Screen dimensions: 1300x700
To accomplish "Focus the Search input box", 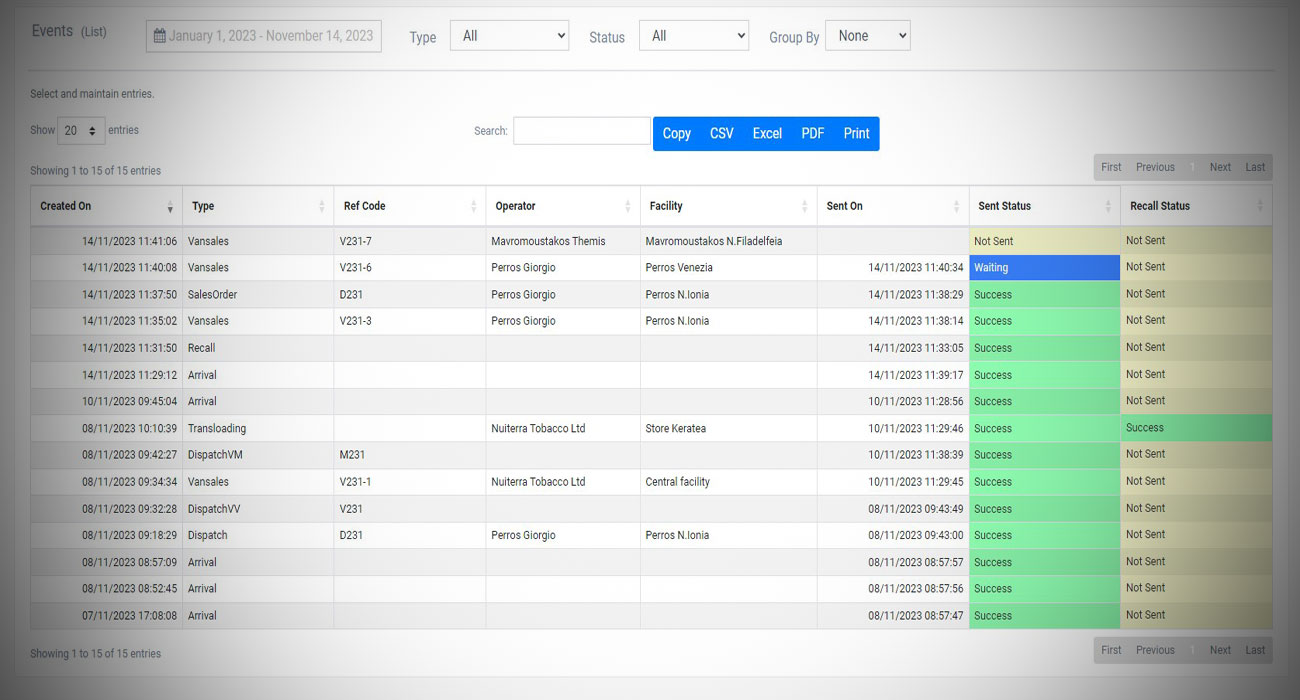I will 582,131.
